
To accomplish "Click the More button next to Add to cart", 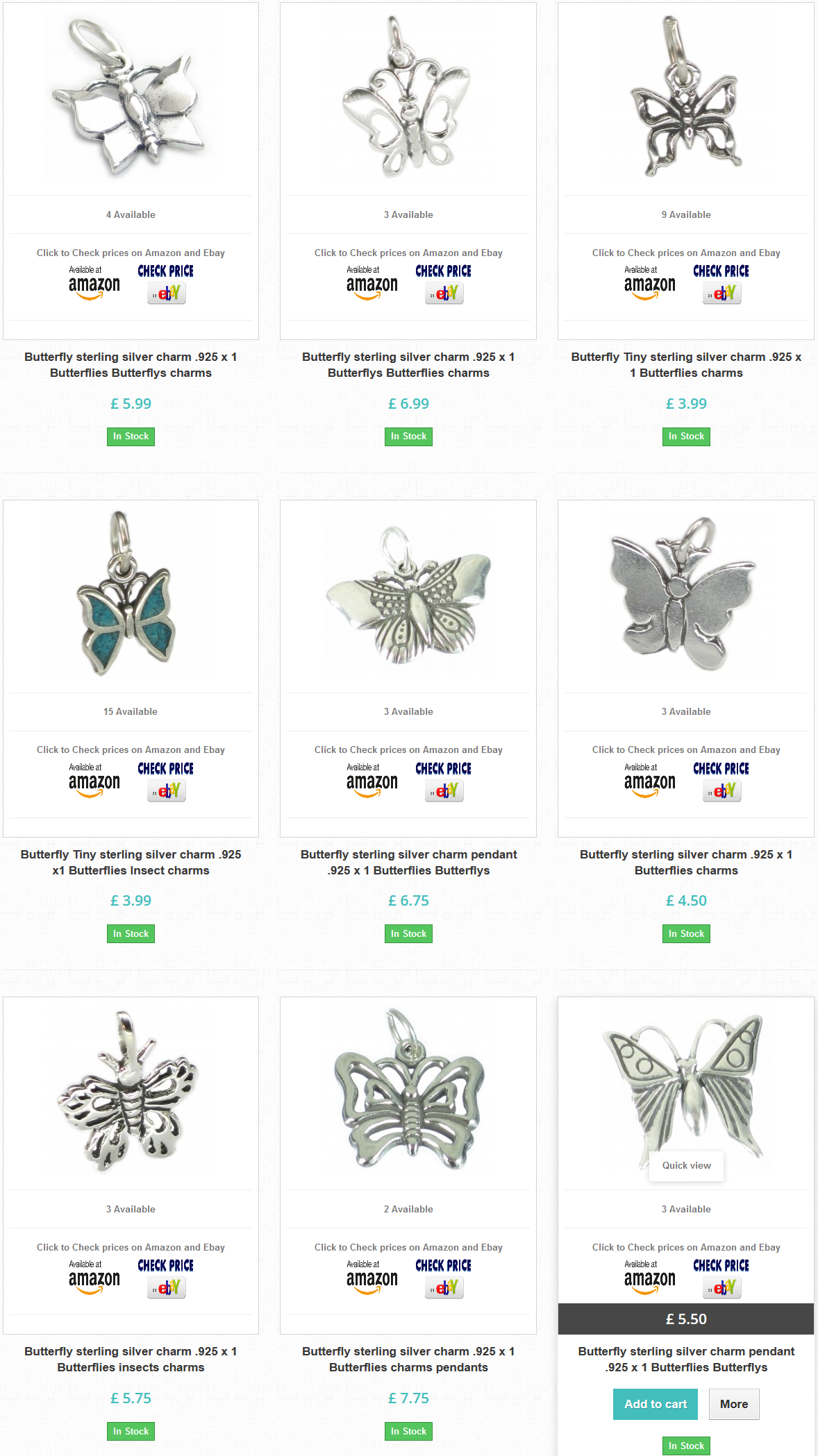I will [x=734, y=1404].
